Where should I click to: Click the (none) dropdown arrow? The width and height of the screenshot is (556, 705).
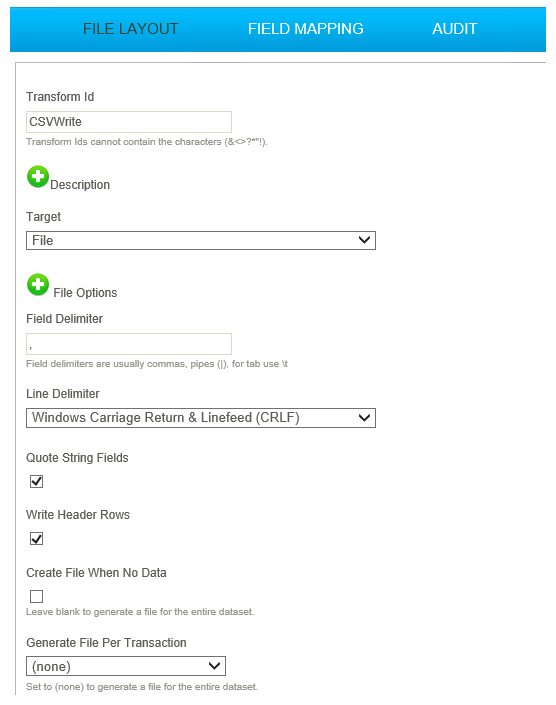(x=214, y=666)
